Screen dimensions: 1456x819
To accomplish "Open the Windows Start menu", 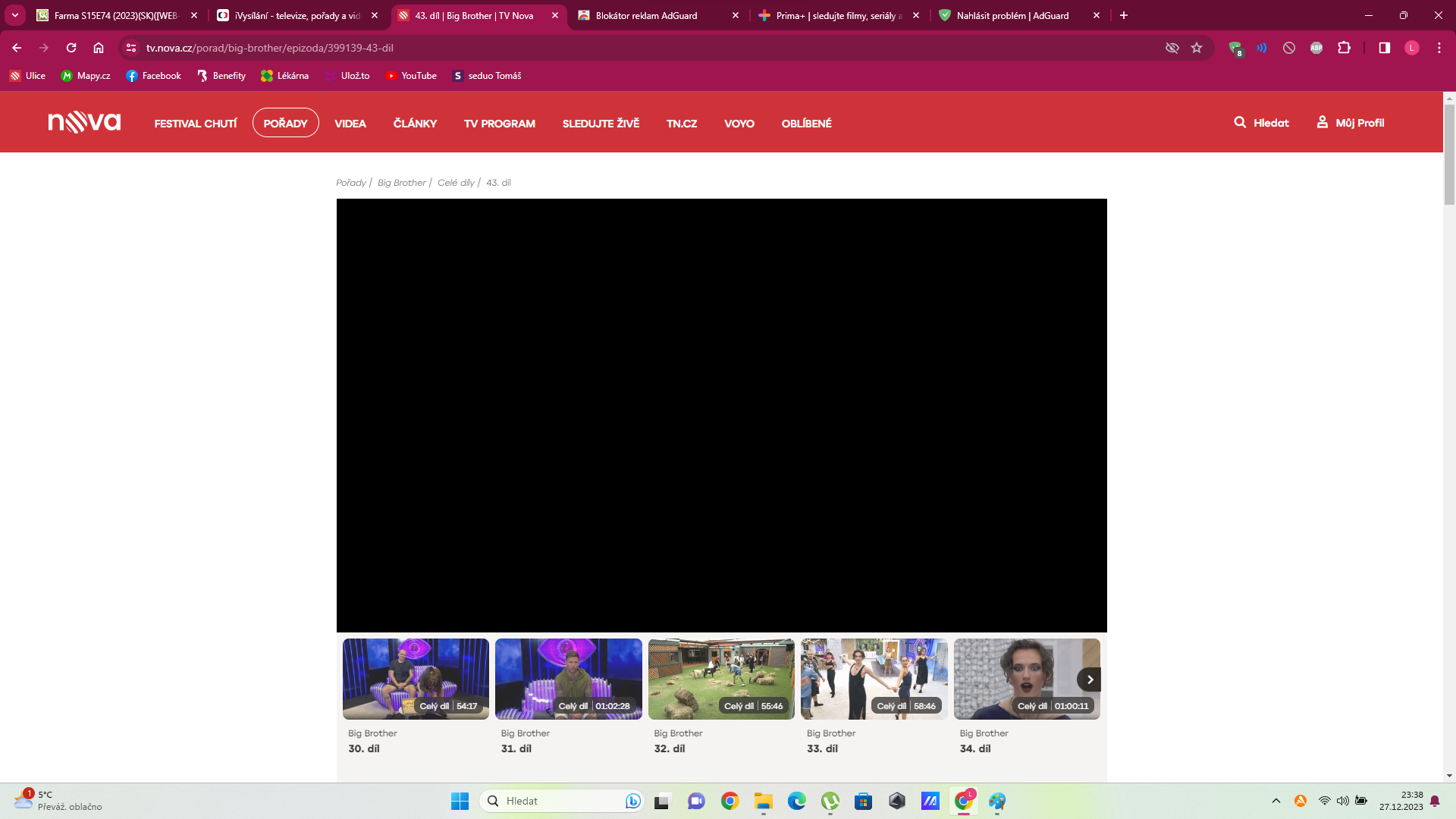I will pyautogui.click(x=460, y=801).
